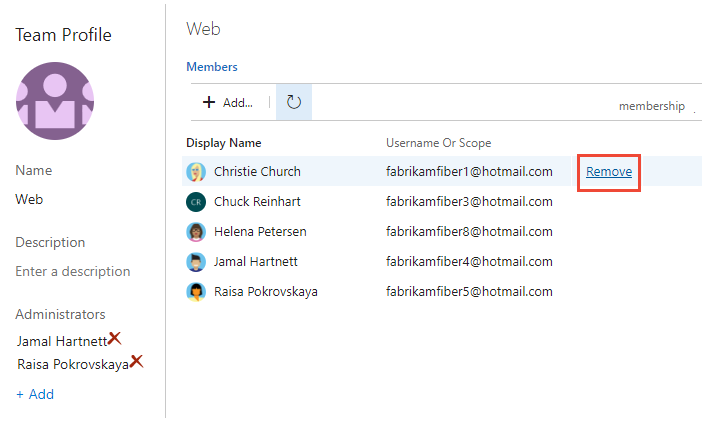Screen dimensions: 702x421
Task: Click the team name Web field
Action: point(29,199)
